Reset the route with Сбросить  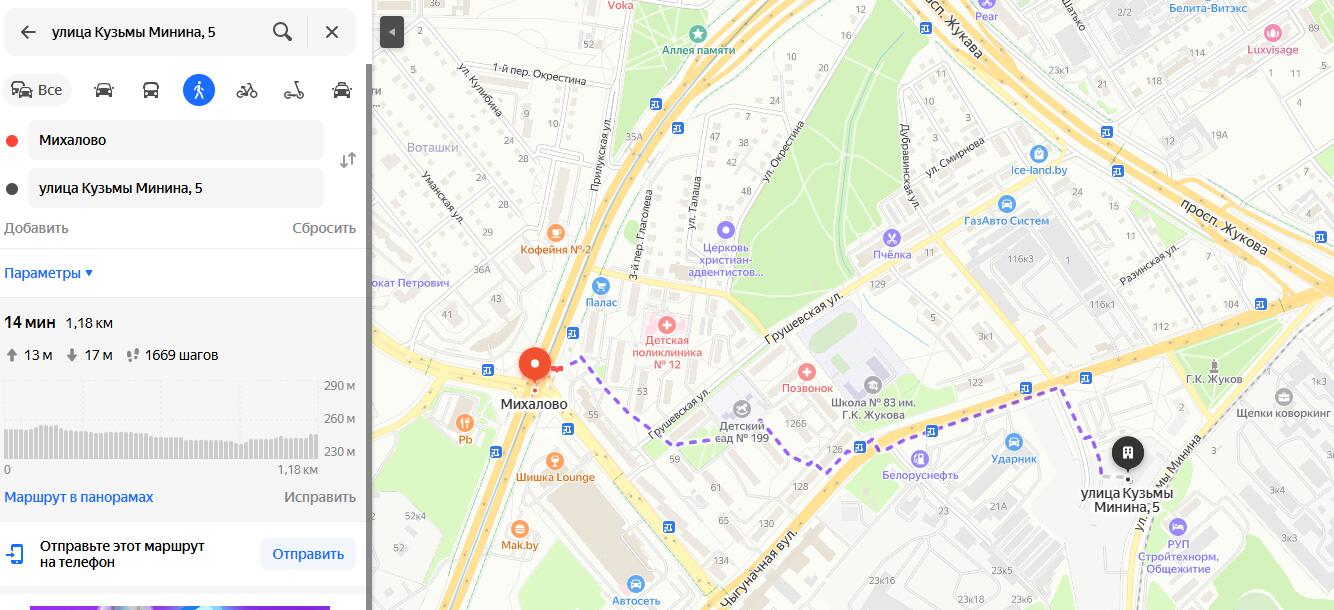pos(324,228)
